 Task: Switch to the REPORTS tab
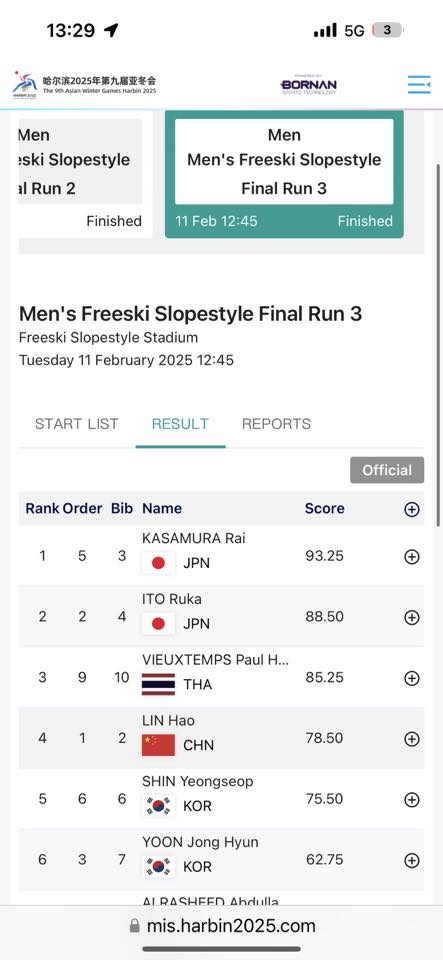pos(276,424)
